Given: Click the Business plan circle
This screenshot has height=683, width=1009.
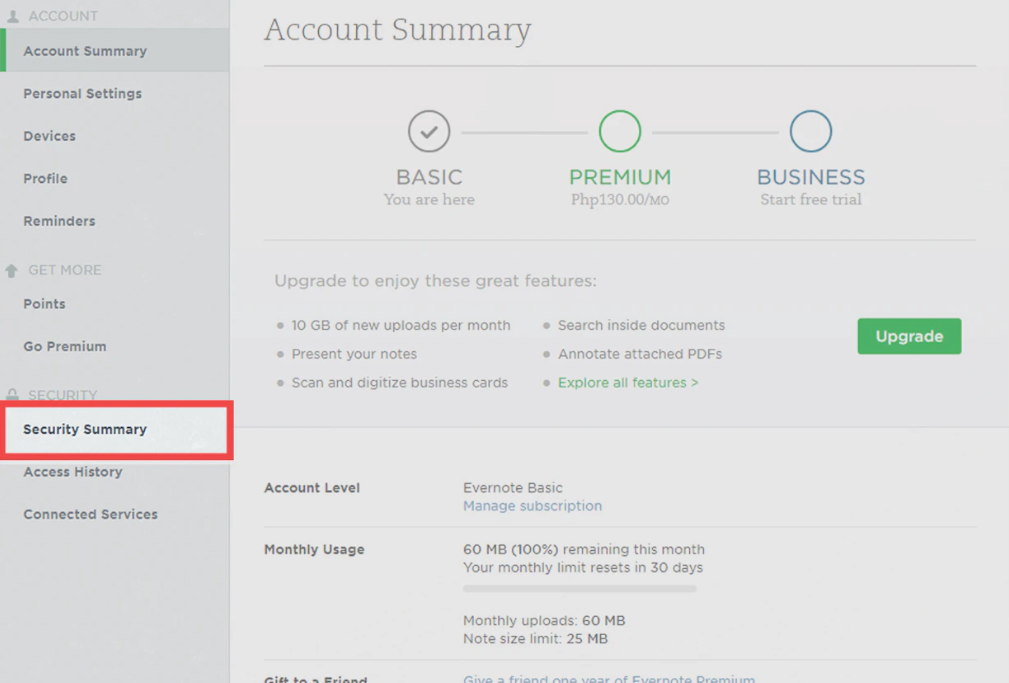Looking at the screenshot, I should point(811,131).
